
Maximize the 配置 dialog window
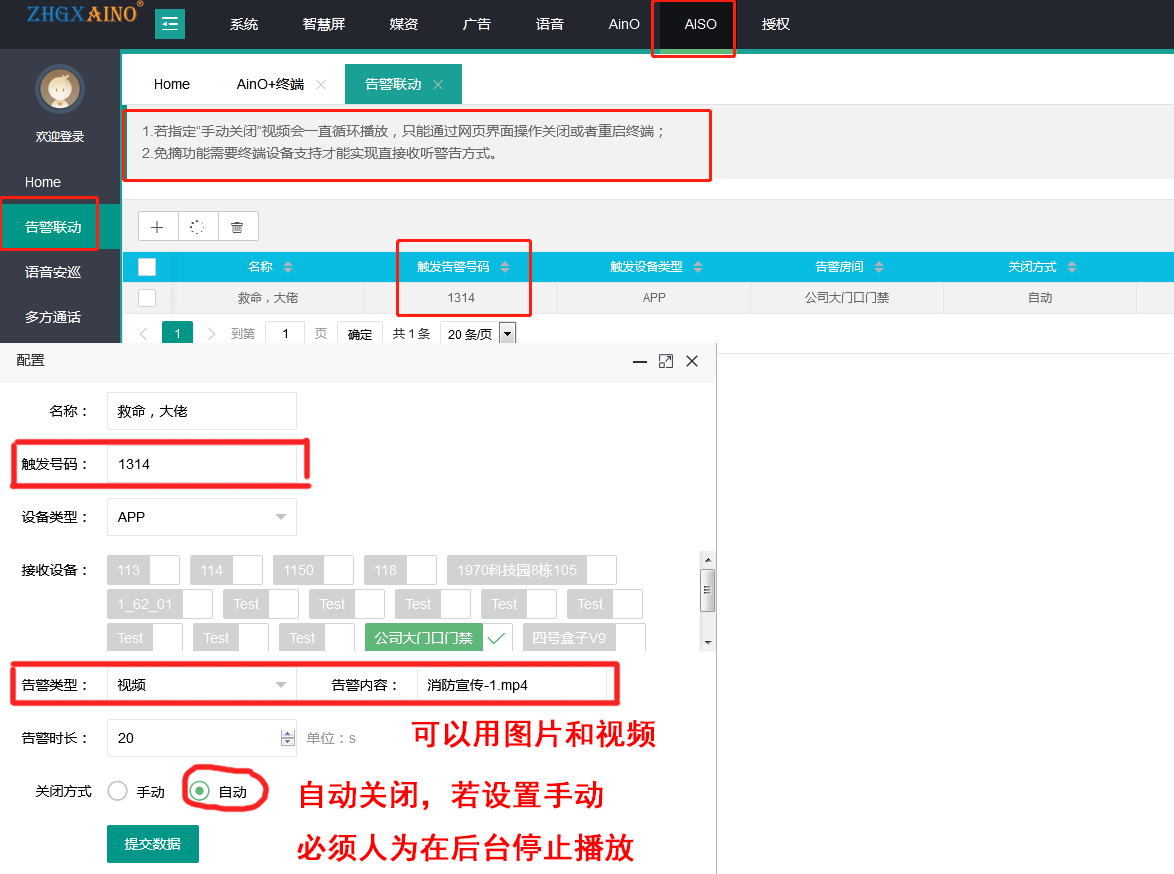point(666,361)
